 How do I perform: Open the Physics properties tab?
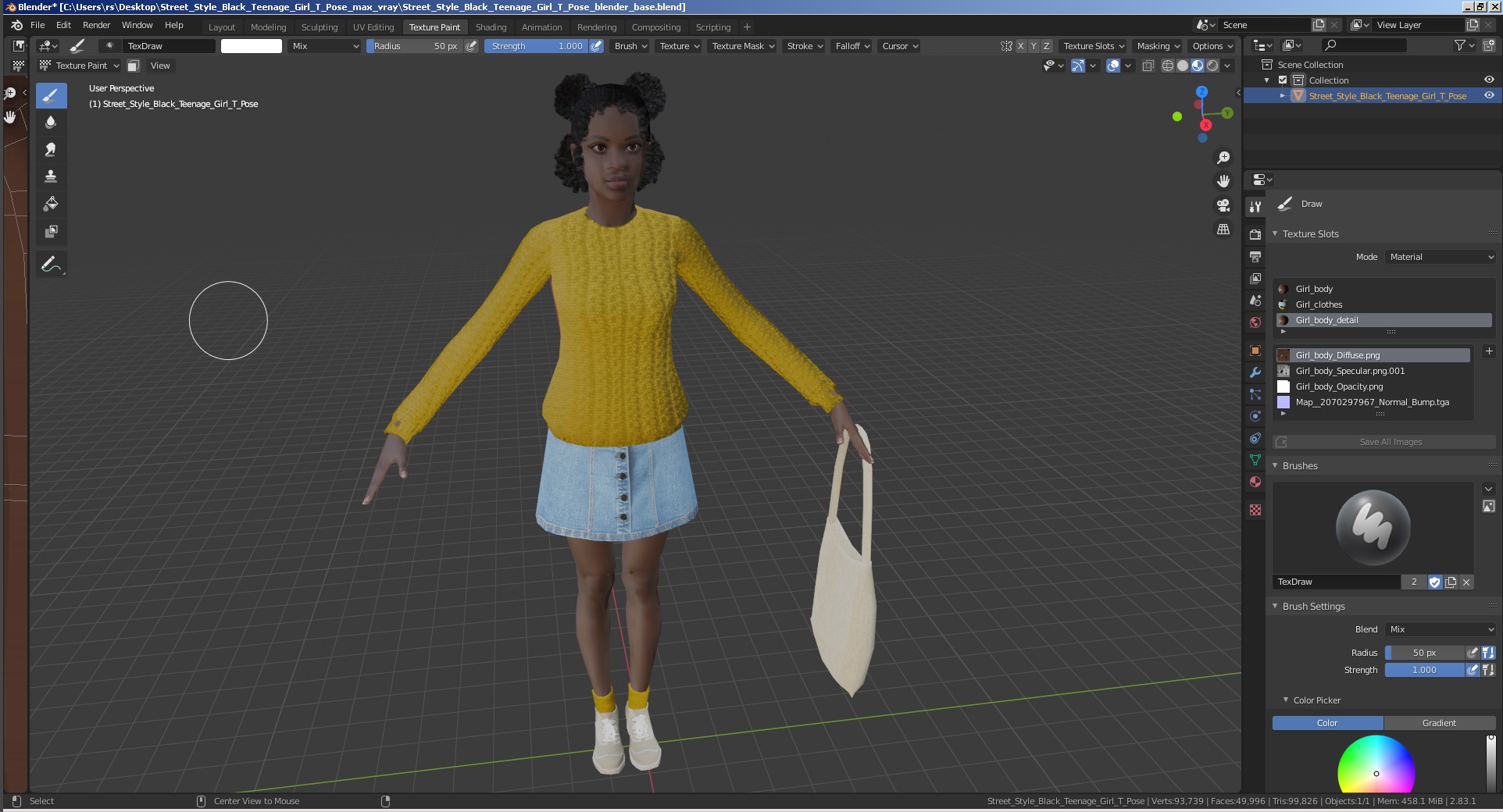[1255, 416]
